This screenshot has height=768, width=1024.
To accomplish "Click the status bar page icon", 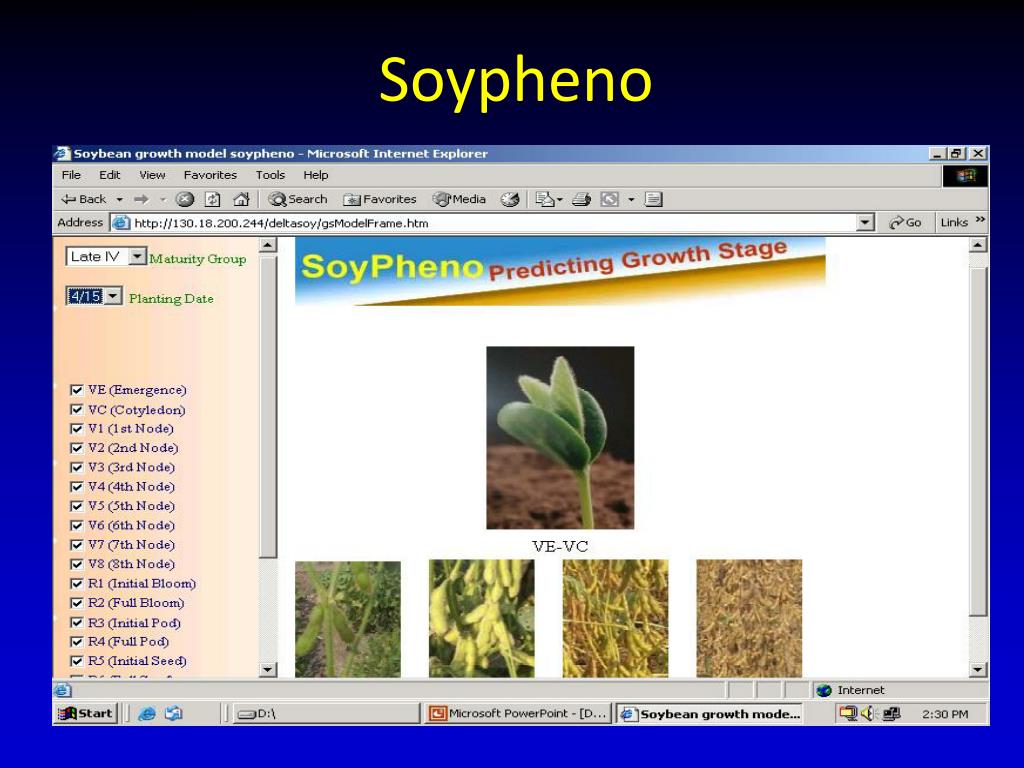I will coord(63,690).
